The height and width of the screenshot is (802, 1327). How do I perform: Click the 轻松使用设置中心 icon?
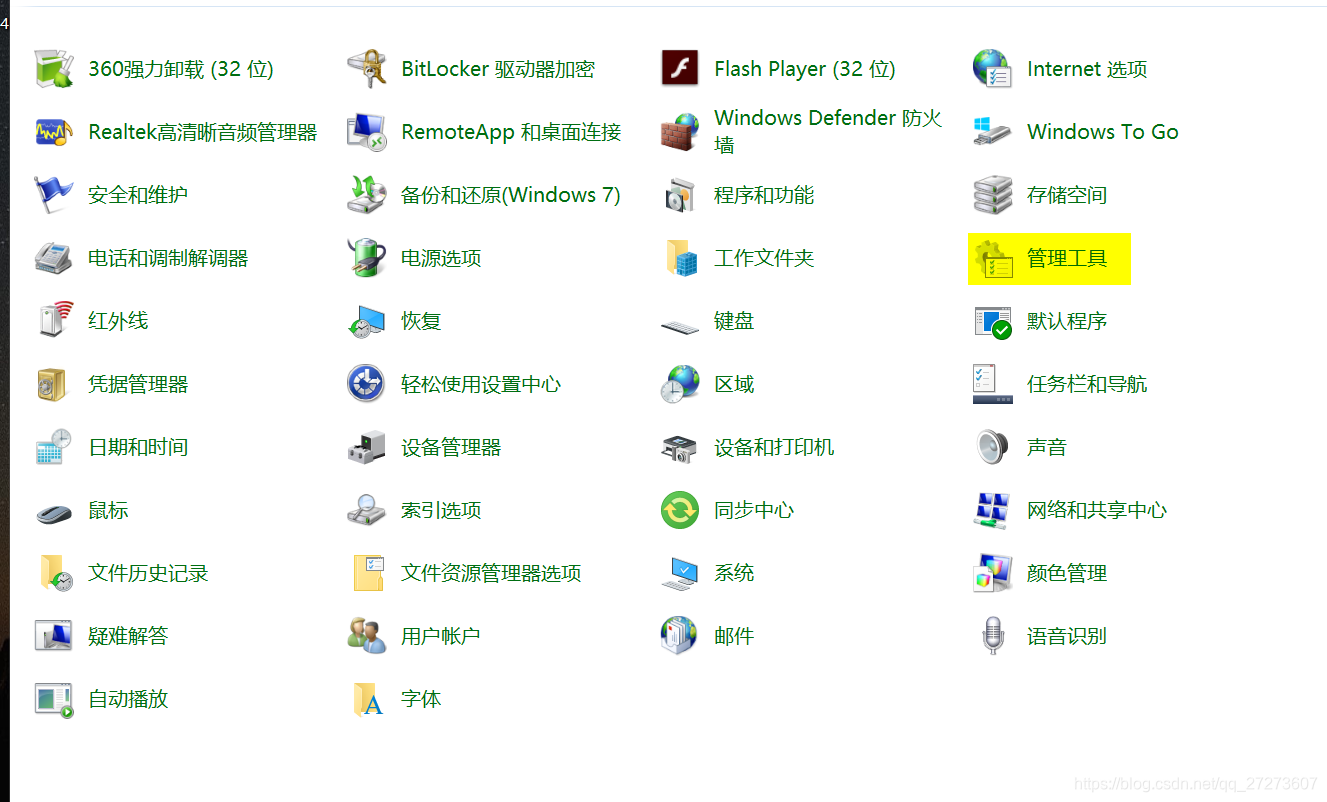click(x=367, y=384)
